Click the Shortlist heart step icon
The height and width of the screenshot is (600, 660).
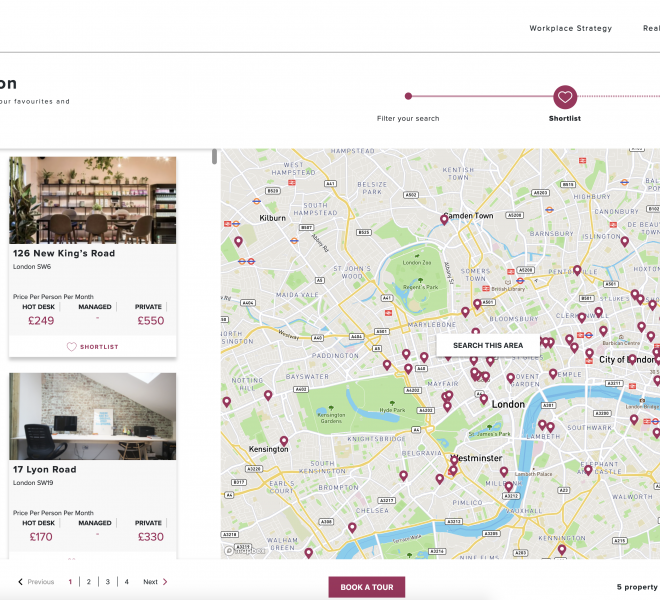pos(564,97)
